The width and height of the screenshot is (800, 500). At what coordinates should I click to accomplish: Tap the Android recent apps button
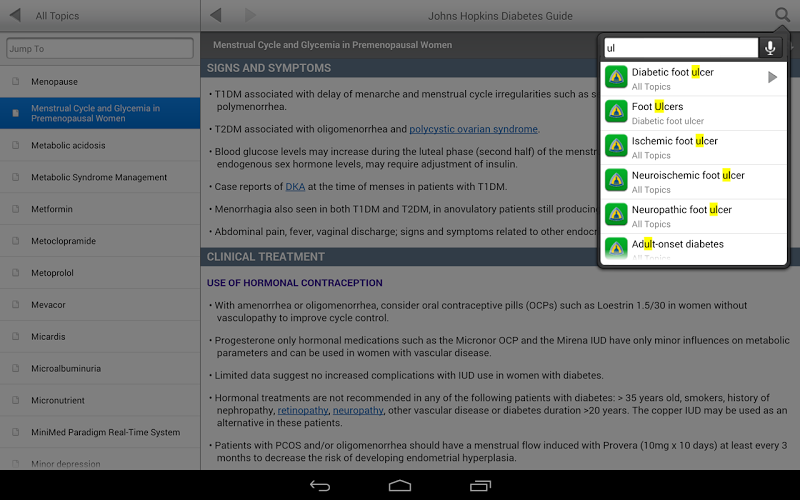coord(480,486)
